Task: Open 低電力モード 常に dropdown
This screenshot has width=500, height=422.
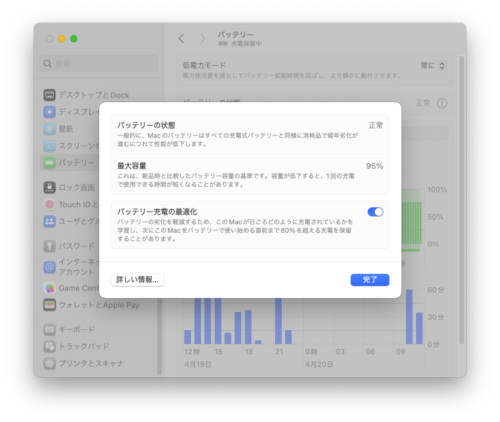Action: click(433, 66)
